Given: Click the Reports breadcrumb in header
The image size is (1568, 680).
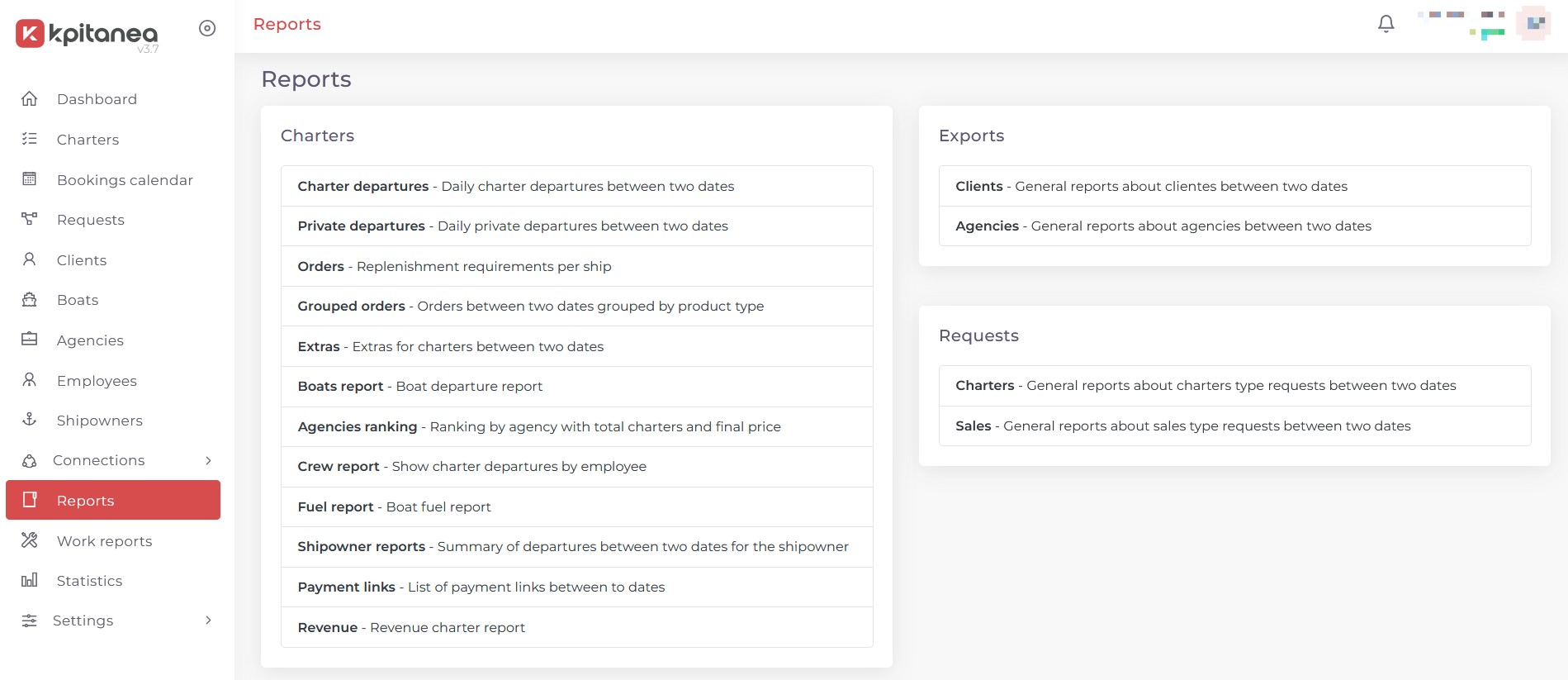Looking at the screenshot, I should (287, 24).
